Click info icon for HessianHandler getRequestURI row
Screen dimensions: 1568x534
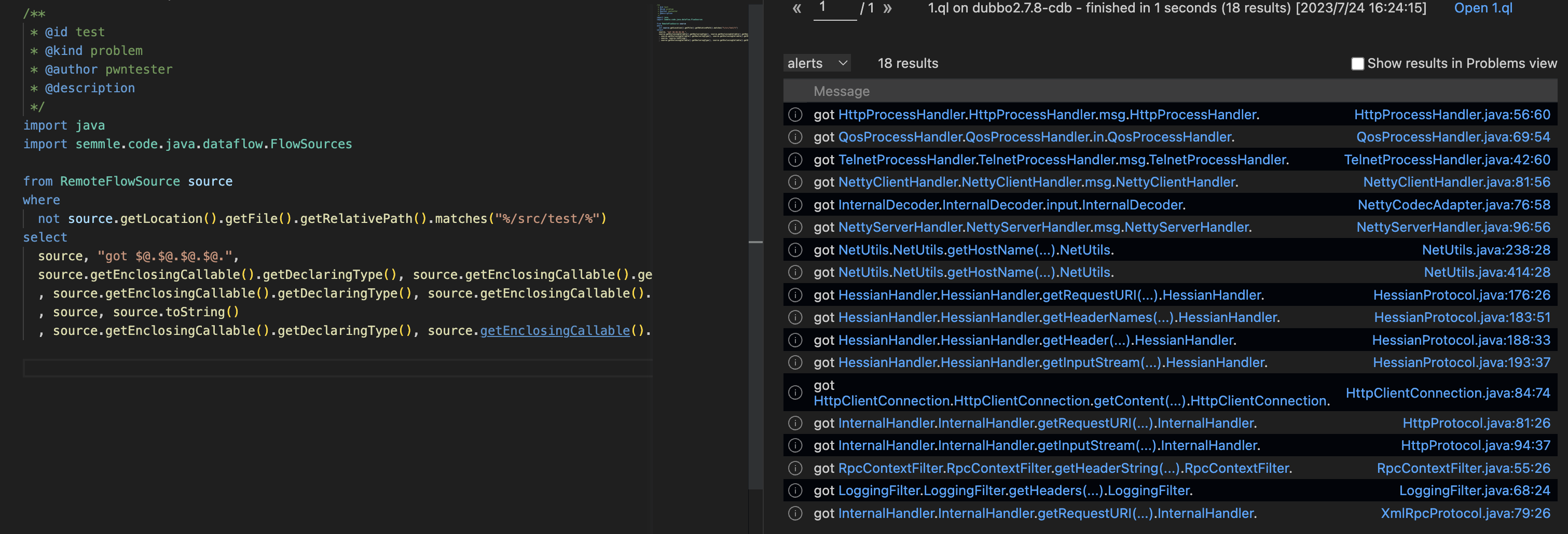click(x=795, y=295)
